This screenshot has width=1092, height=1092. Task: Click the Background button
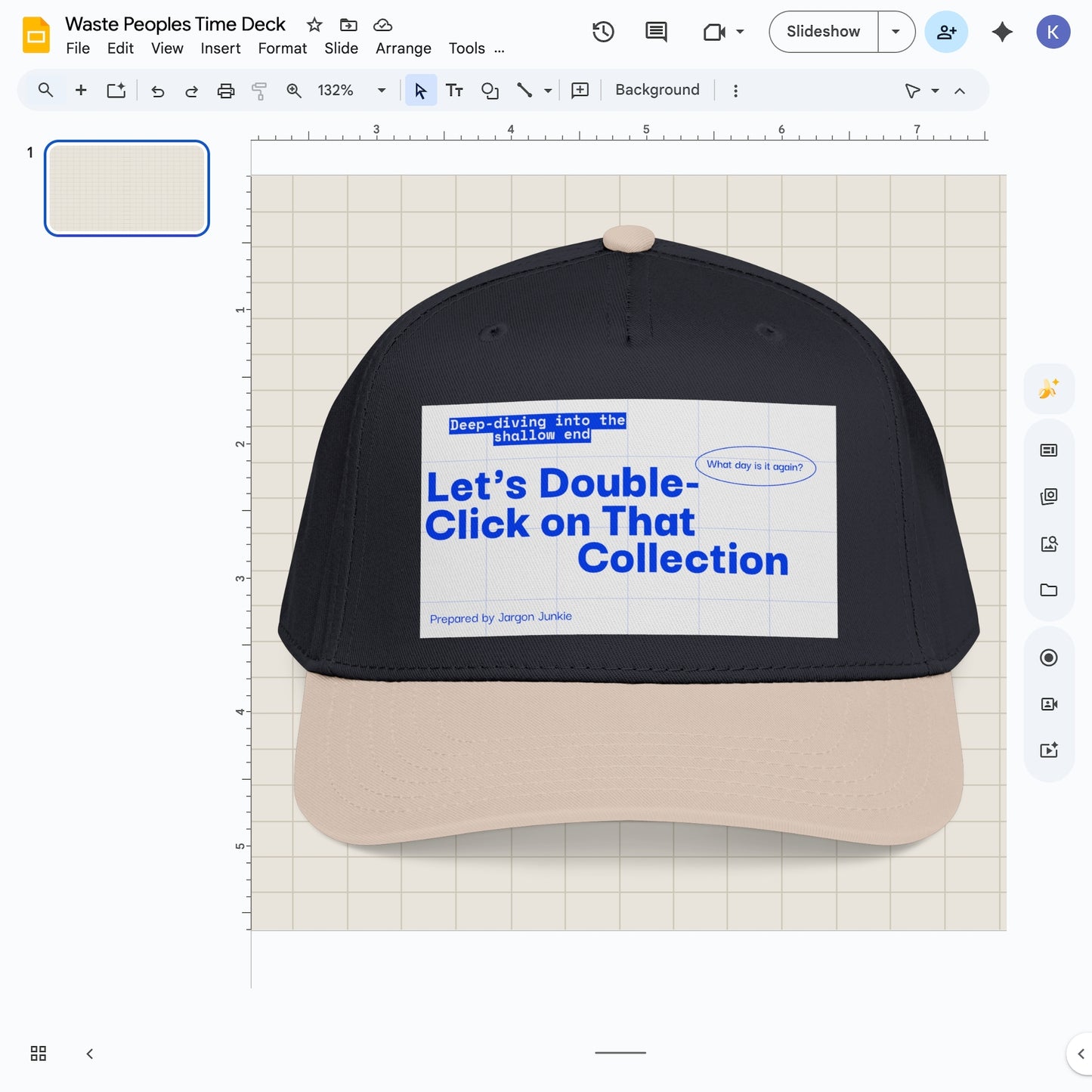[657, 90]
